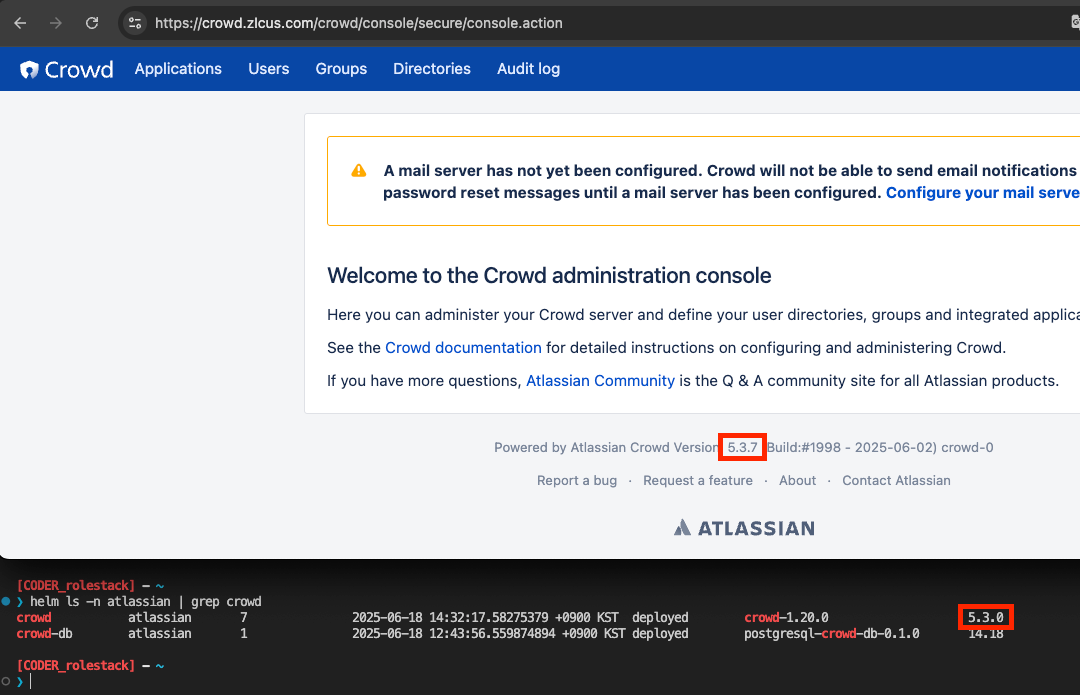This screenshot has height=695, width=1080.
Task: Click chart name crowd-1.20.0 in terminal
Action: click(786, 618)
